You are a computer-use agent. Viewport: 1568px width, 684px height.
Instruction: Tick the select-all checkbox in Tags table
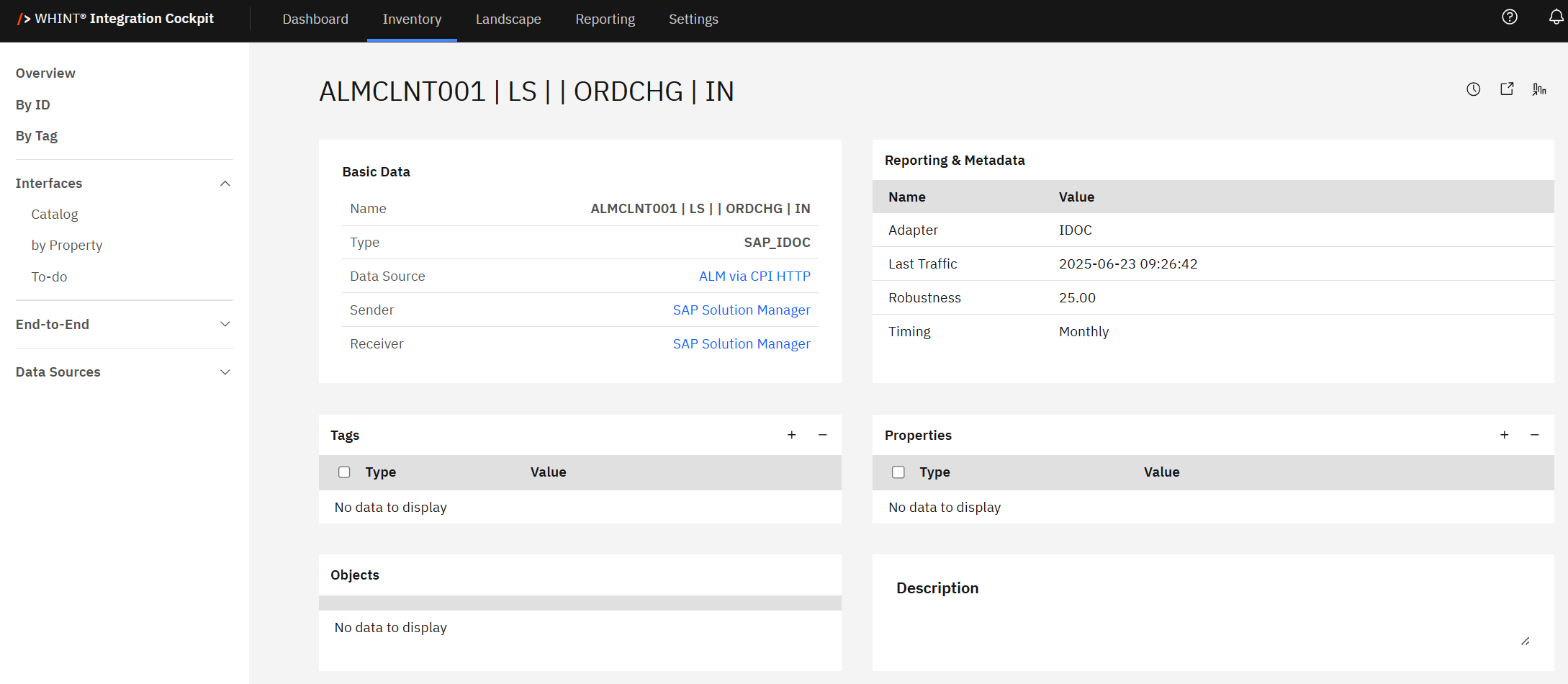click(x=344, y=472)
